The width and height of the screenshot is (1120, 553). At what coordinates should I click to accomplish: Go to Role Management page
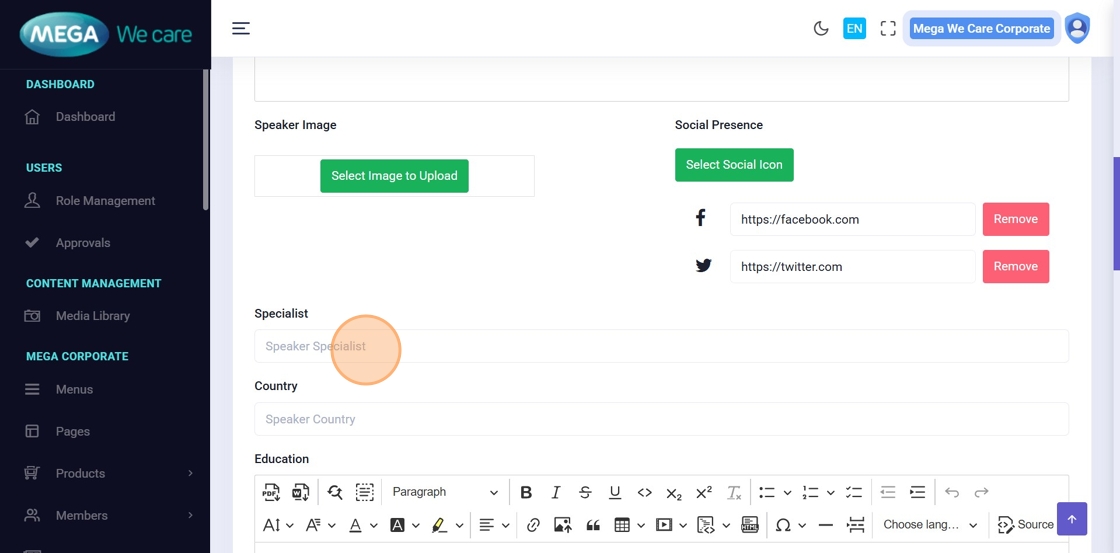[x=105, y=201]
